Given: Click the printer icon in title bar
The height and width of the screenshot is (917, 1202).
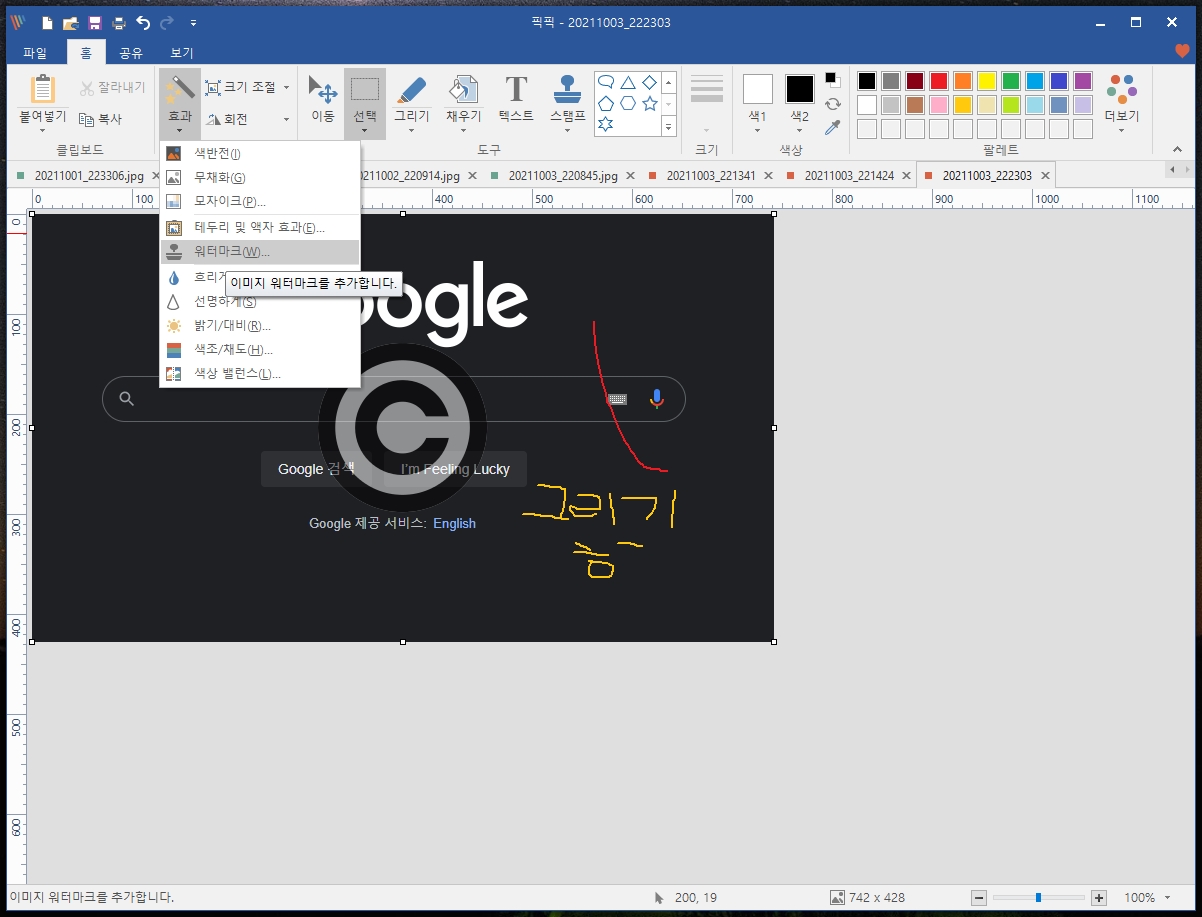Looking at the screenshot, I should pyautogui.click(x=119, y=23).
